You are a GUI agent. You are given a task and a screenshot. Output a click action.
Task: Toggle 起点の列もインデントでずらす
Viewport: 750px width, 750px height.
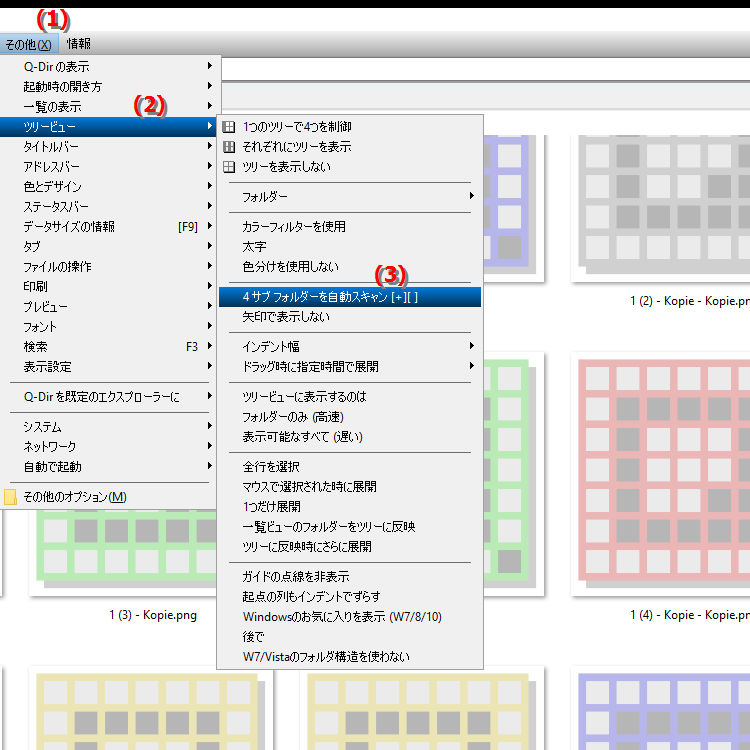(350, 597)
